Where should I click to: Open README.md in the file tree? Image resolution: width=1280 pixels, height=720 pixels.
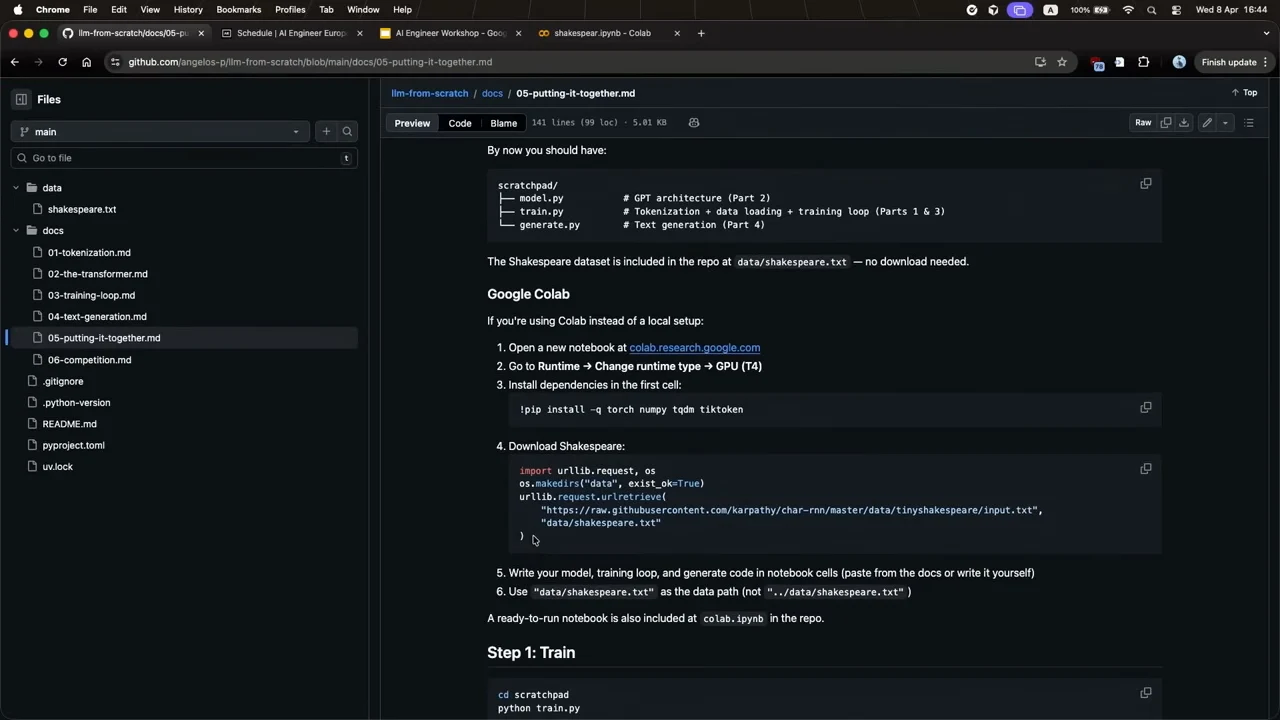click(69, 424)
